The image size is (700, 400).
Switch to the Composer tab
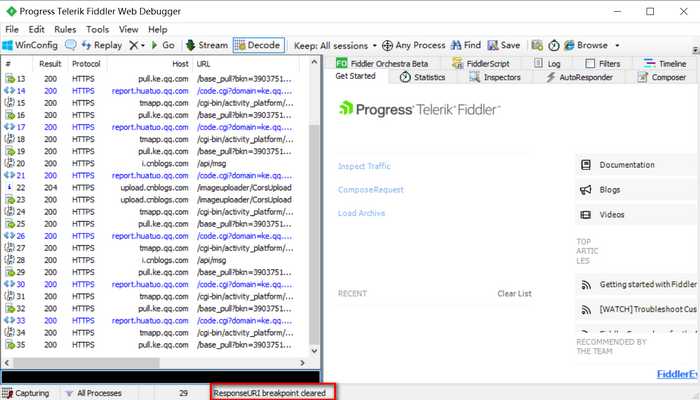coord(662,77)
